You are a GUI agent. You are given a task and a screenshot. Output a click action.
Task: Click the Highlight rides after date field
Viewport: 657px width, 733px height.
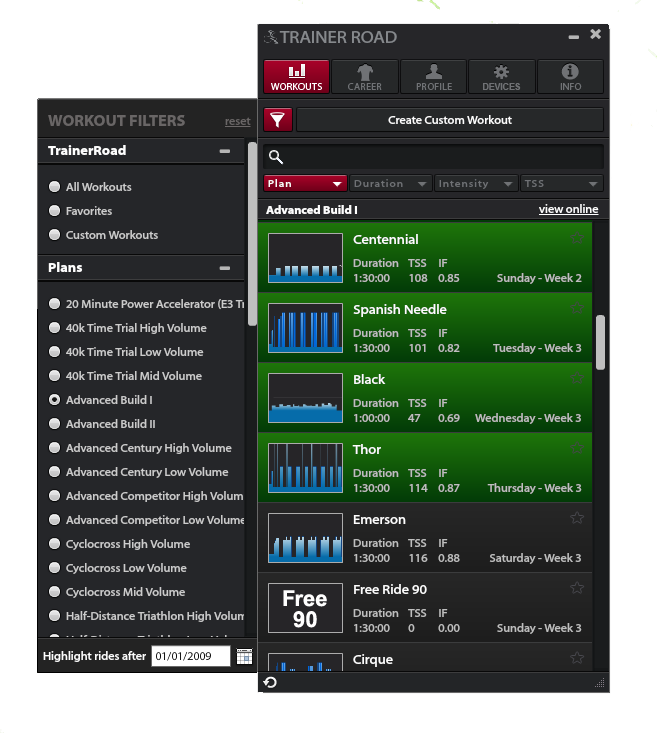pyautogui.click(x=191, y=656)
